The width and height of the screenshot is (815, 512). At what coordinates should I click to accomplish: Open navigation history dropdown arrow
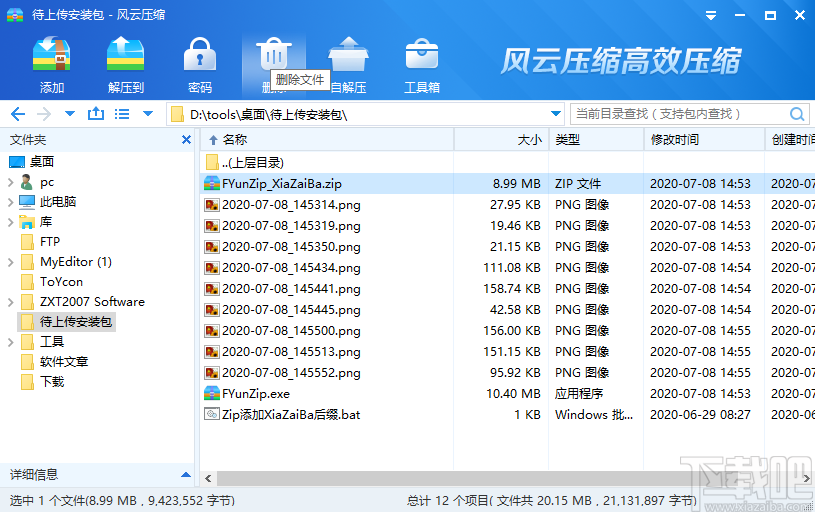pos(70,114)
